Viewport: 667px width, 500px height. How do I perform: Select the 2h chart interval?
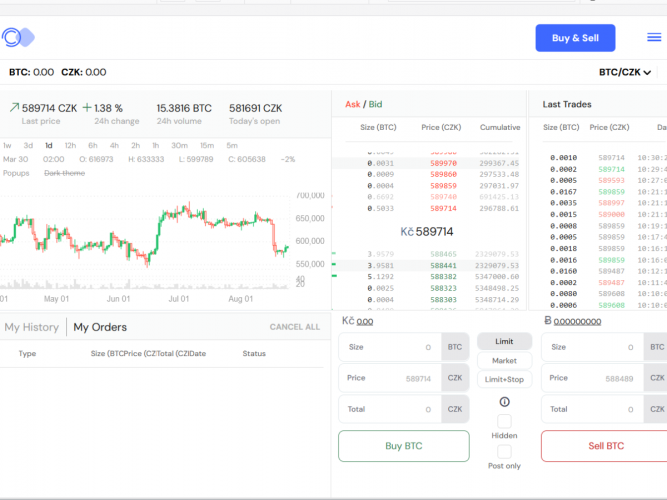point(136,146)
